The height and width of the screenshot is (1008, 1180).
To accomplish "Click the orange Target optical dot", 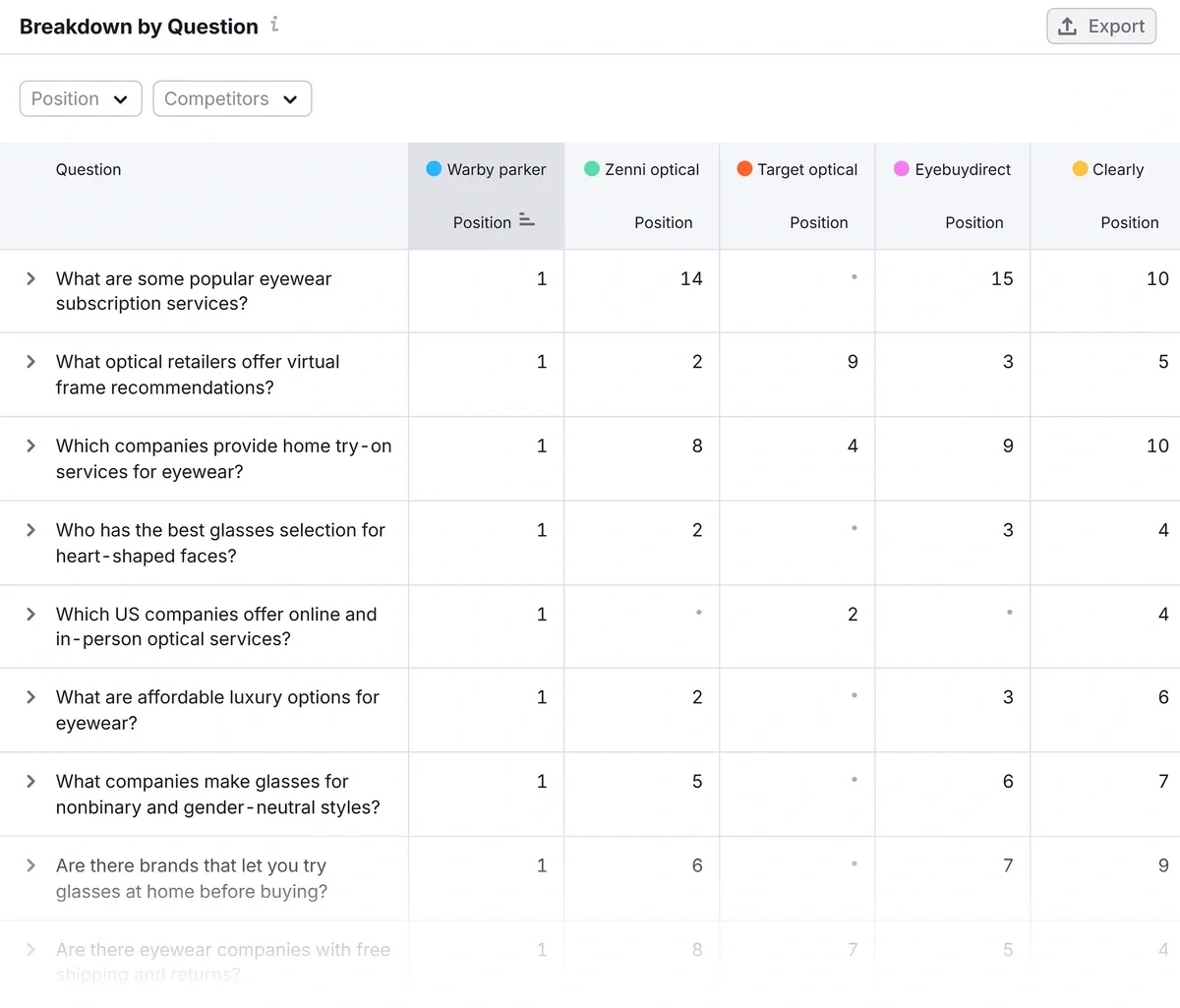I will point(744,168).
